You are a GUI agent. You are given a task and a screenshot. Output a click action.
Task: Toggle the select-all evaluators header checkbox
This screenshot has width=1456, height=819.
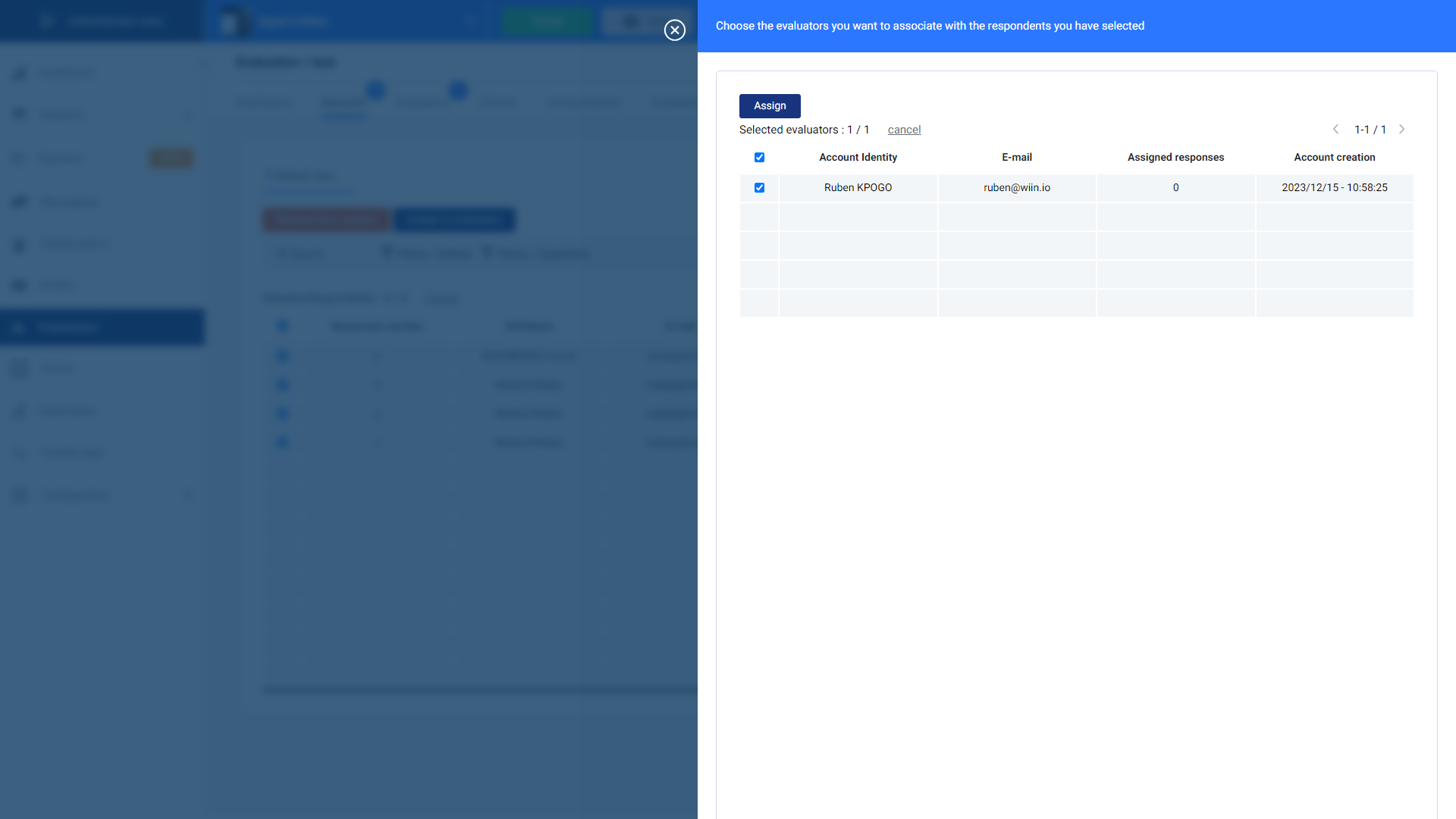759,158
